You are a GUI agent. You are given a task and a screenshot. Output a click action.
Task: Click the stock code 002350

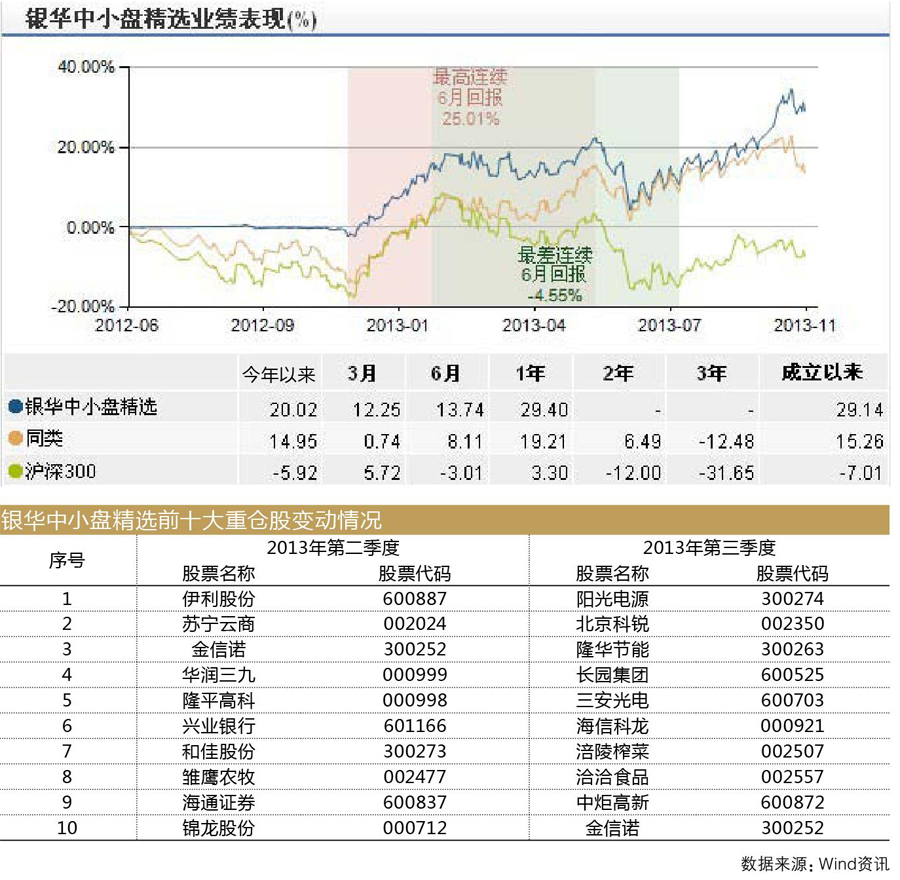793,624
